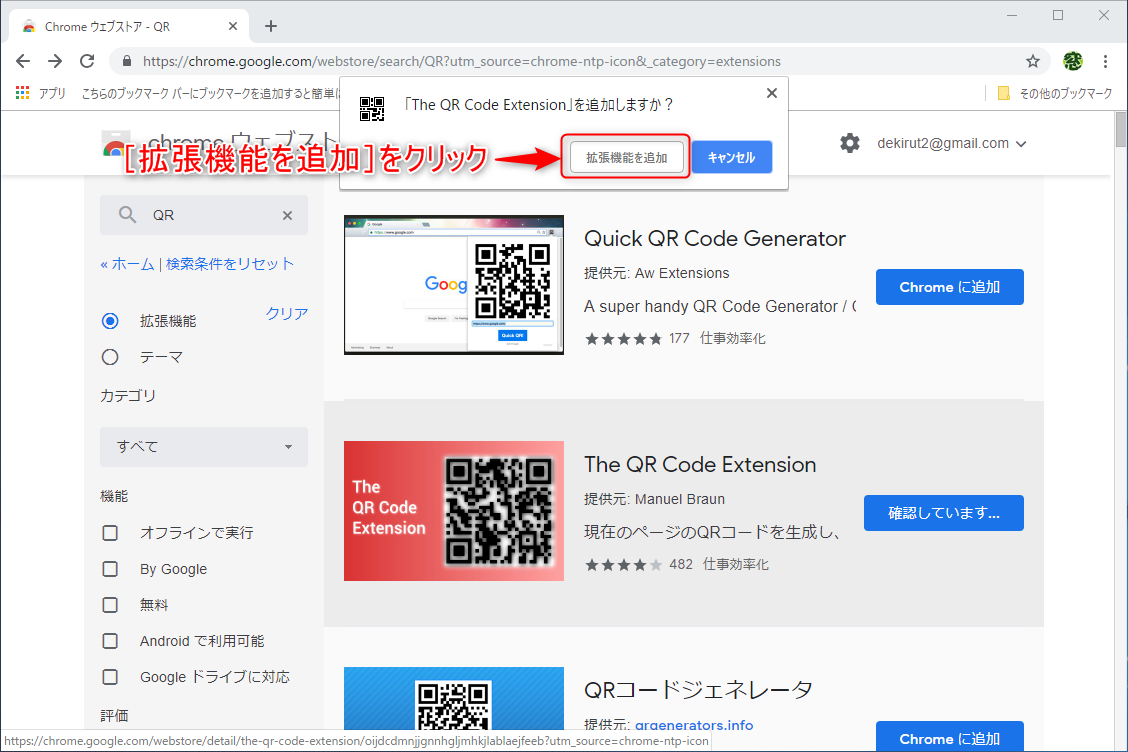Click the back navigation arrow icon
Screen dimensions: 1128x752
[x=23, y=61]
